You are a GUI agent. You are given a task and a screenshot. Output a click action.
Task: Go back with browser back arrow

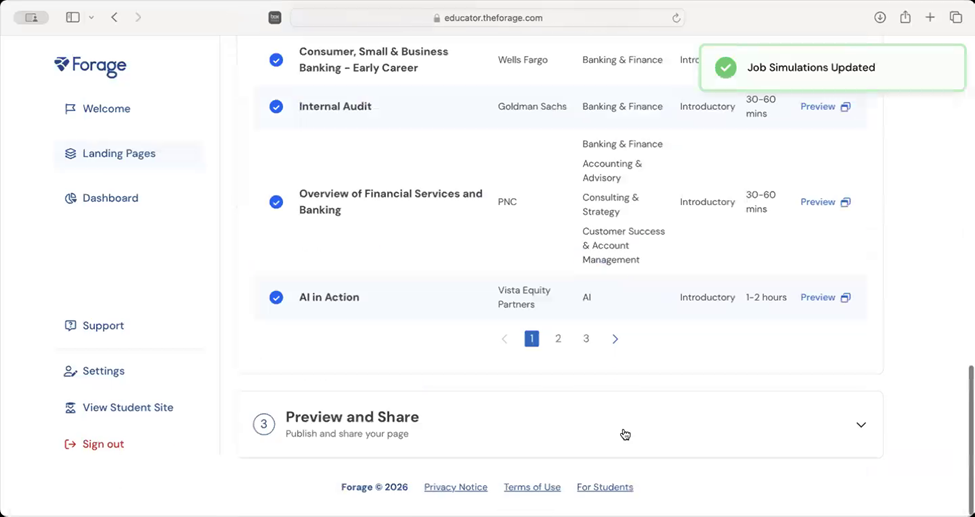click(114, 17)
